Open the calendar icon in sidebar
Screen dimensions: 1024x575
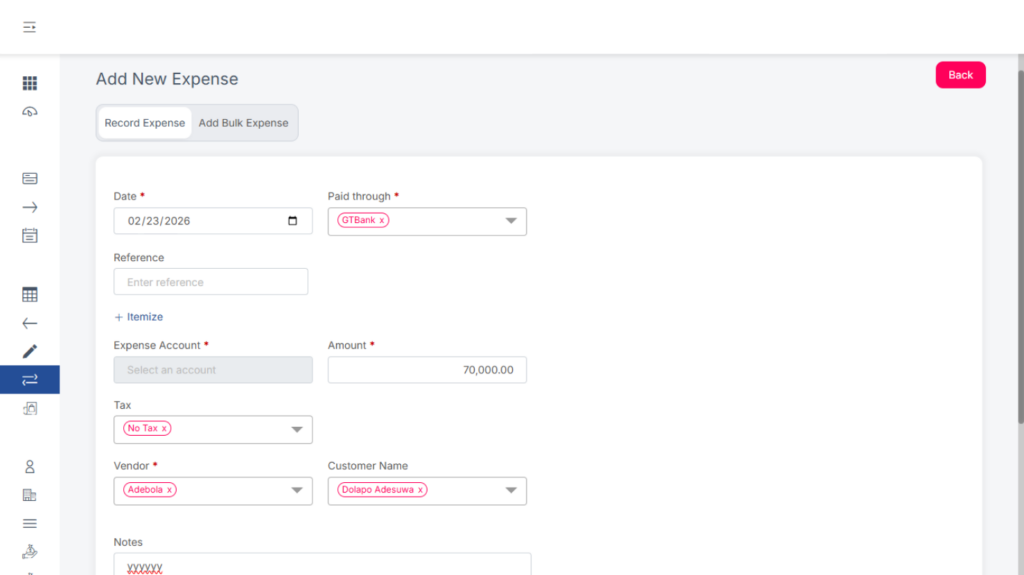click(30, 236)
